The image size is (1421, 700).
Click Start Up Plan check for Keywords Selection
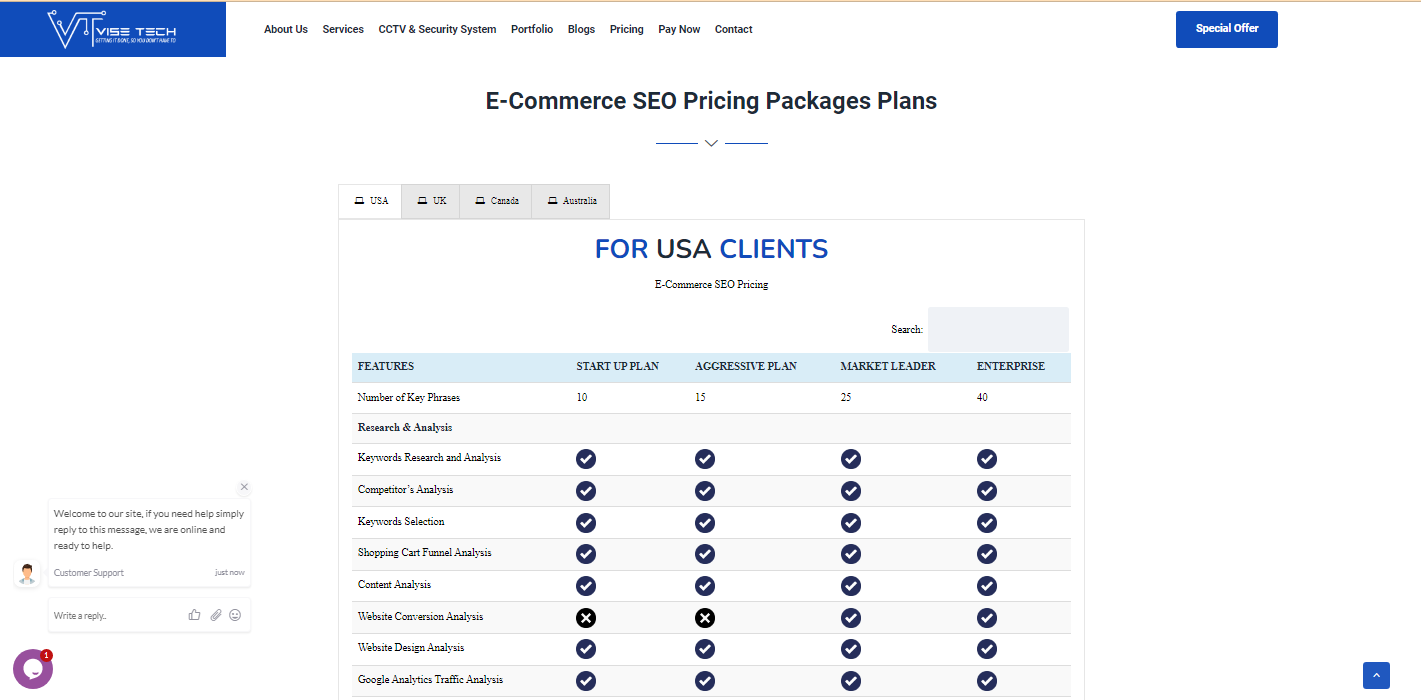(586, 523)
